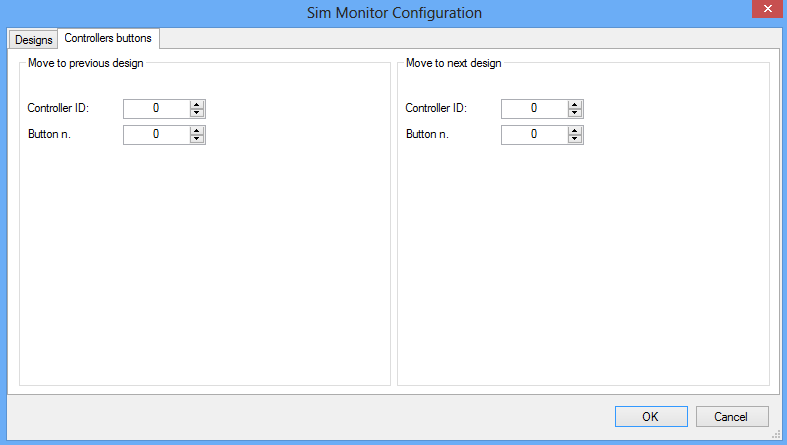Switch to the Designs tab

pyautogui.click(x=32, y=39)
